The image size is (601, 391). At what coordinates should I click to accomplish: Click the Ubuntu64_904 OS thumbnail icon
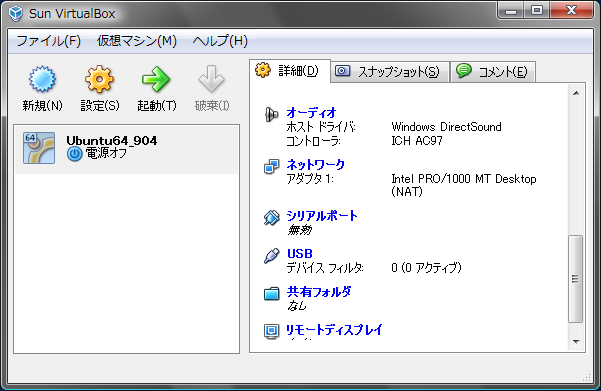coord(39,148)
